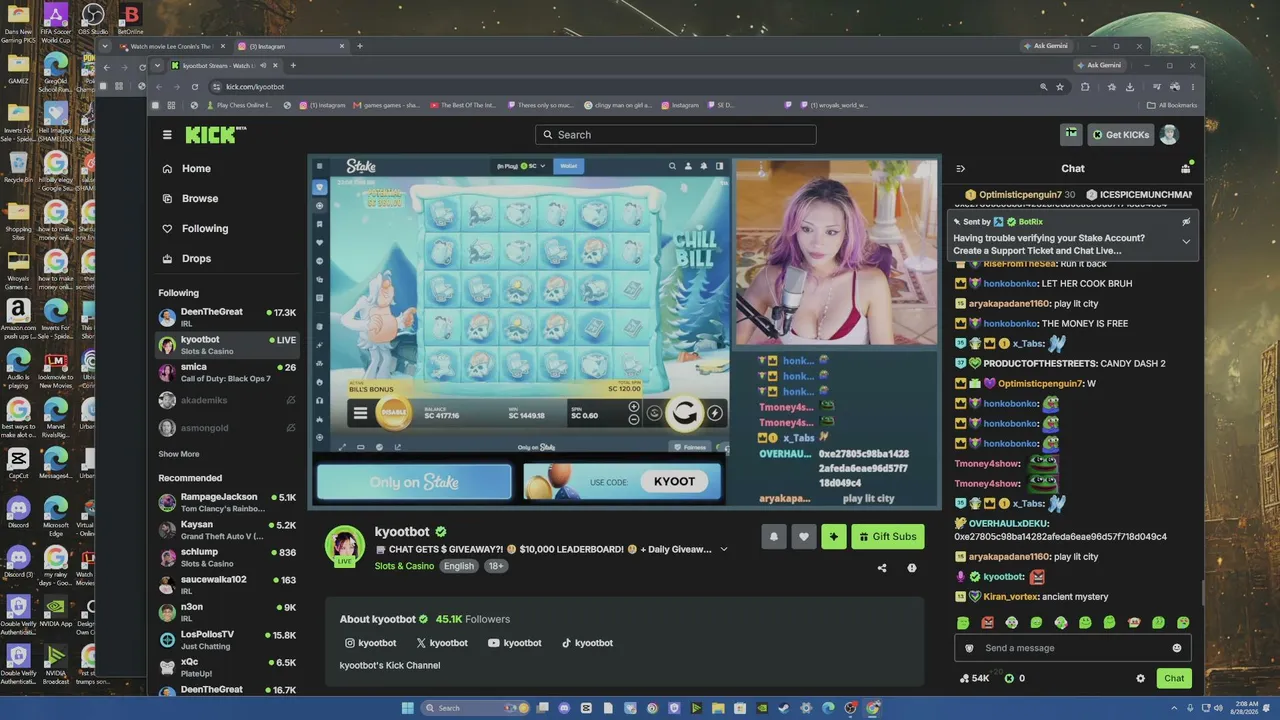Open kyootbot's Instagram link
Viewport: 1280px width, 720px height.
click(x=370, y=643)
